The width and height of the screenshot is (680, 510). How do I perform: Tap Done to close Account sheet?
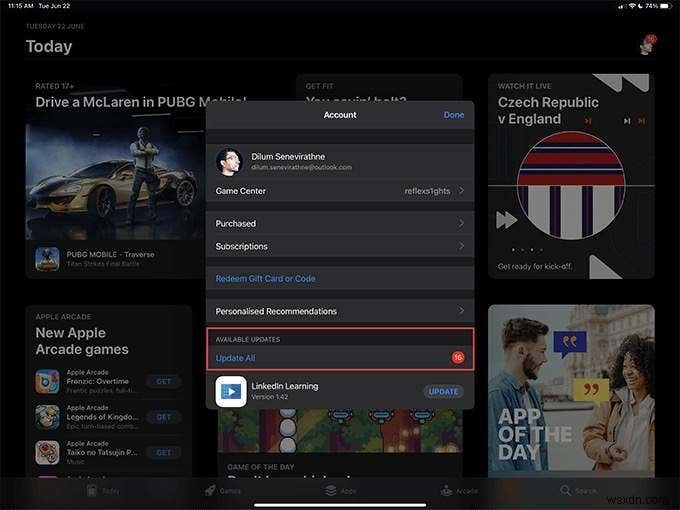(x=454, y=115)
